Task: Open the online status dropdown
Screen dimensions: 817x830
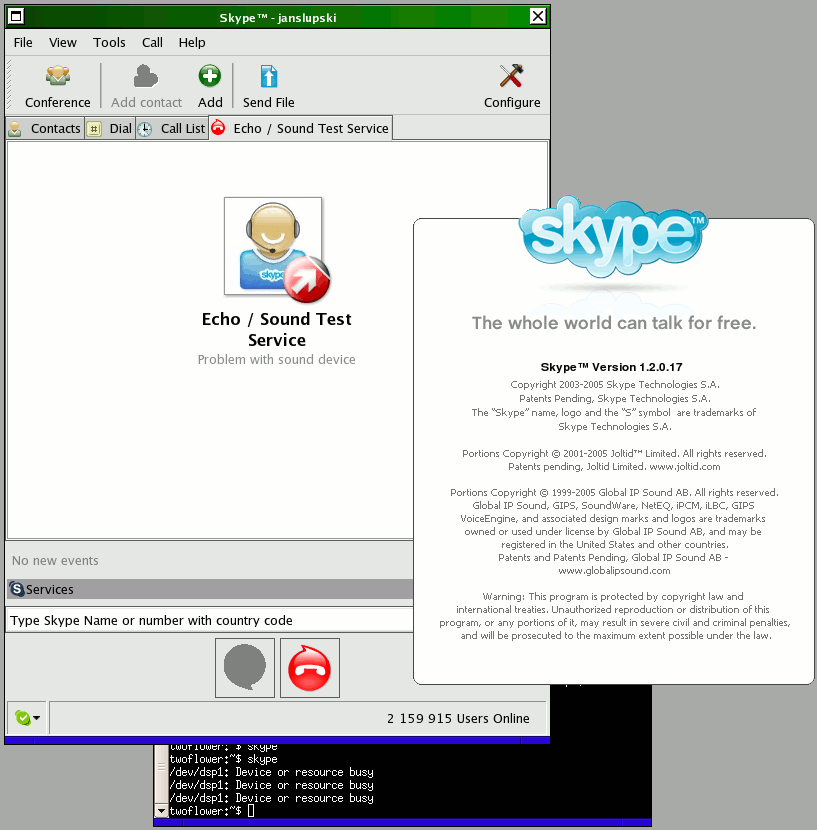Action: [27, 718]
